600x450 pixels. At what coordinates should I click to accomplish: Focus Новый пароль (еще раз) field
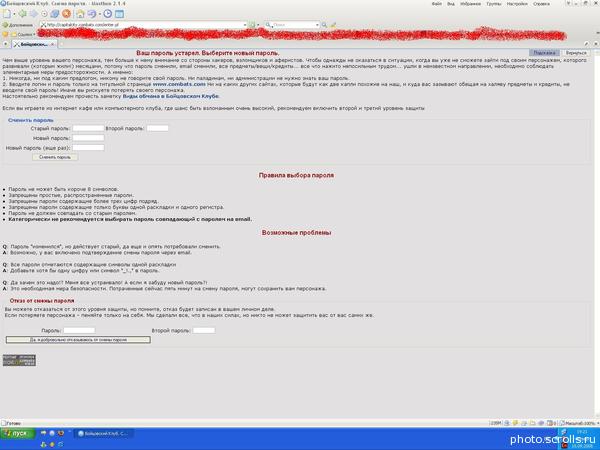click(88, 148)
